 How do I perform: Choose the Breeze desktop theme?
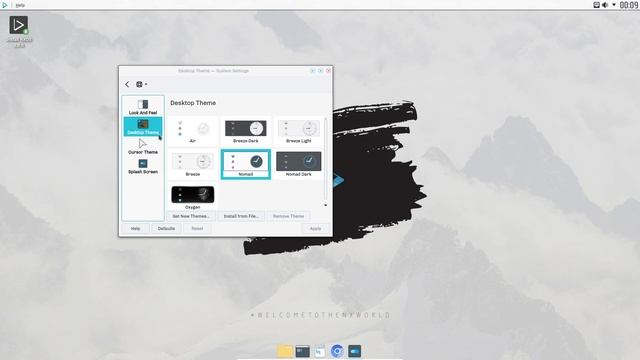point(193,164)
